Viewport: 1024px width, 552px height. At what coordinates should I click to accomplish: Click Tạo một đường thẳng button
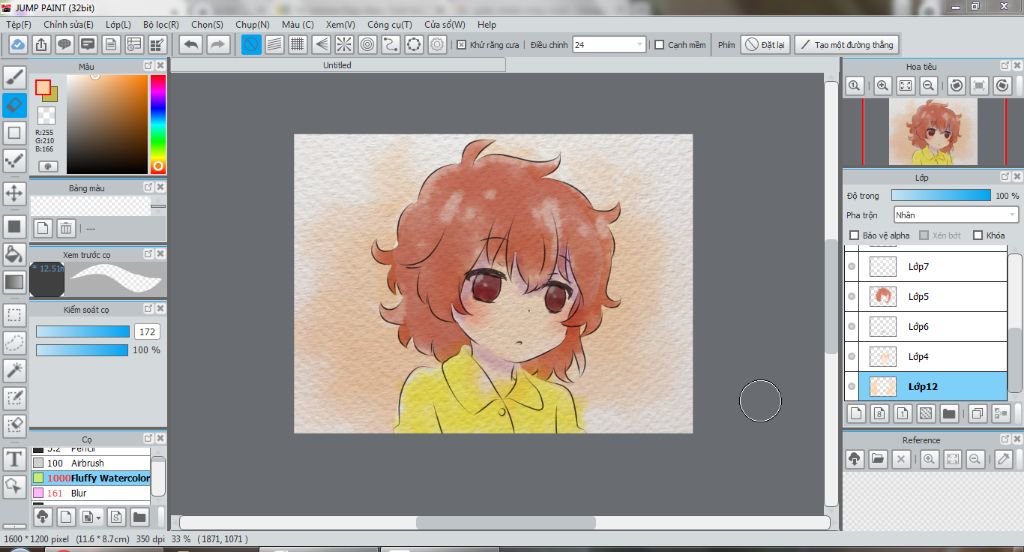coord(846,44)
